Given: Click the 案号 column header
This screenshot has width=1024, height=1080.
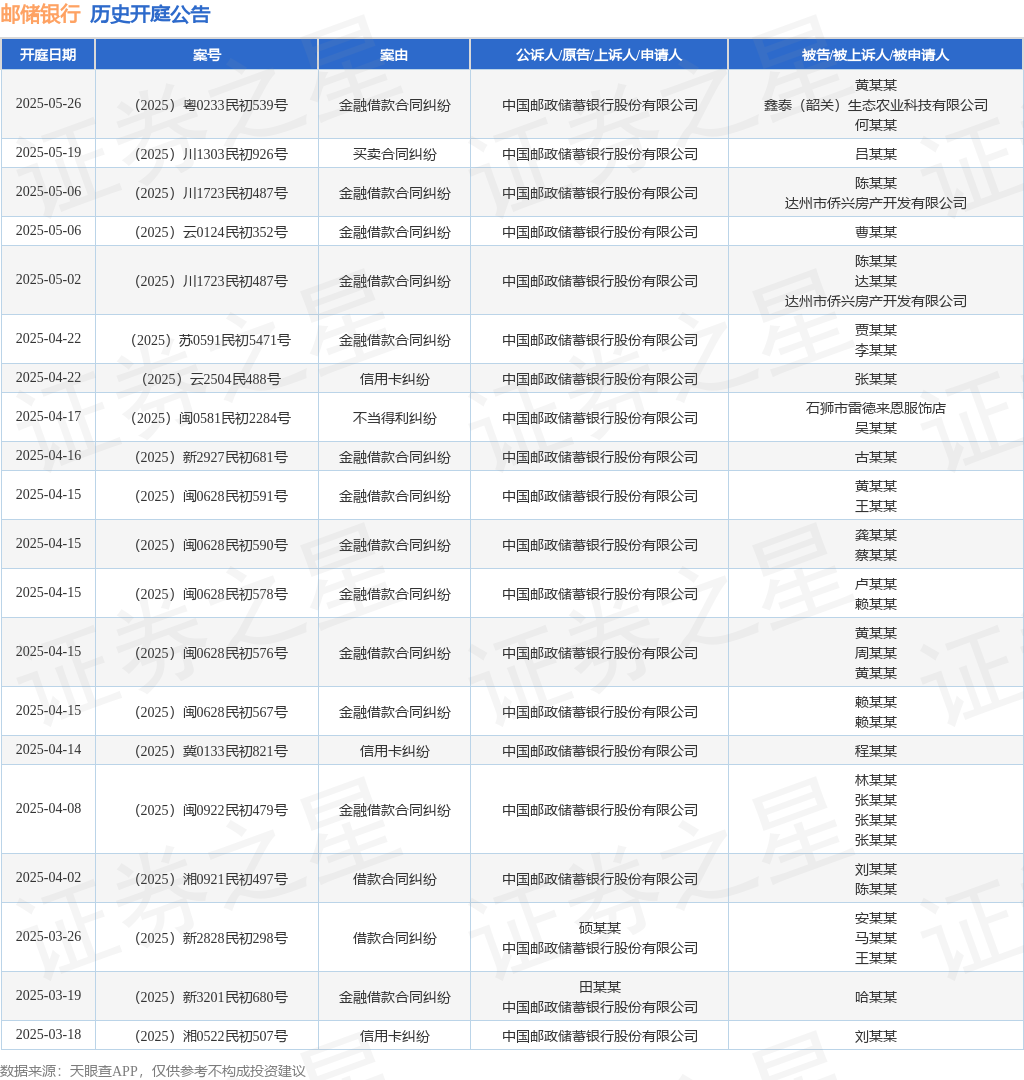Looking at the screenshot, I should [207, 54].
